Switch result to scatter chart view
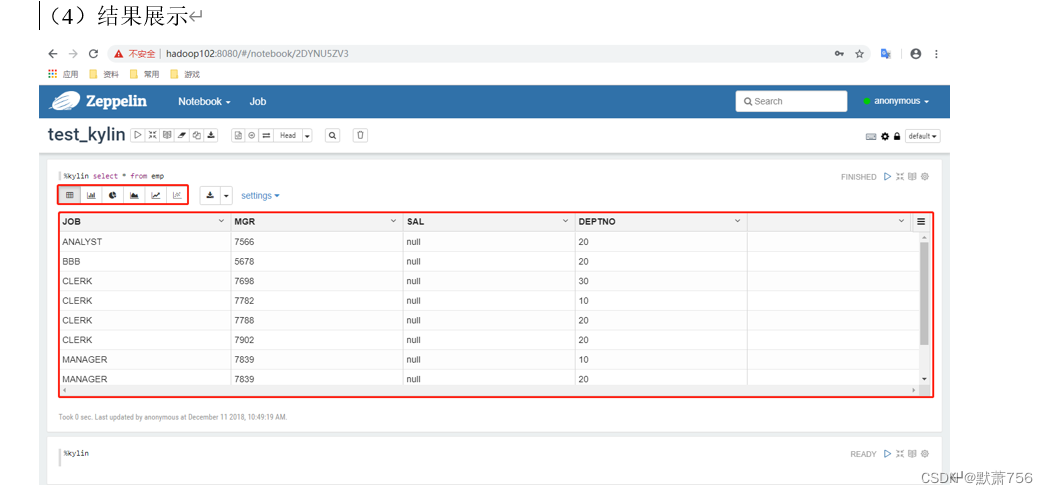The width and height of the screenshot is (1048, 495). coord(177,195)
